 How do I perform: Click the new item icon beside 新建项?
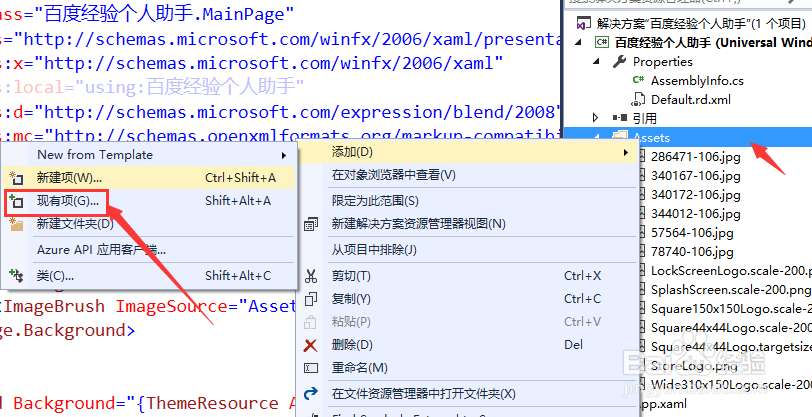click(16, 178)
